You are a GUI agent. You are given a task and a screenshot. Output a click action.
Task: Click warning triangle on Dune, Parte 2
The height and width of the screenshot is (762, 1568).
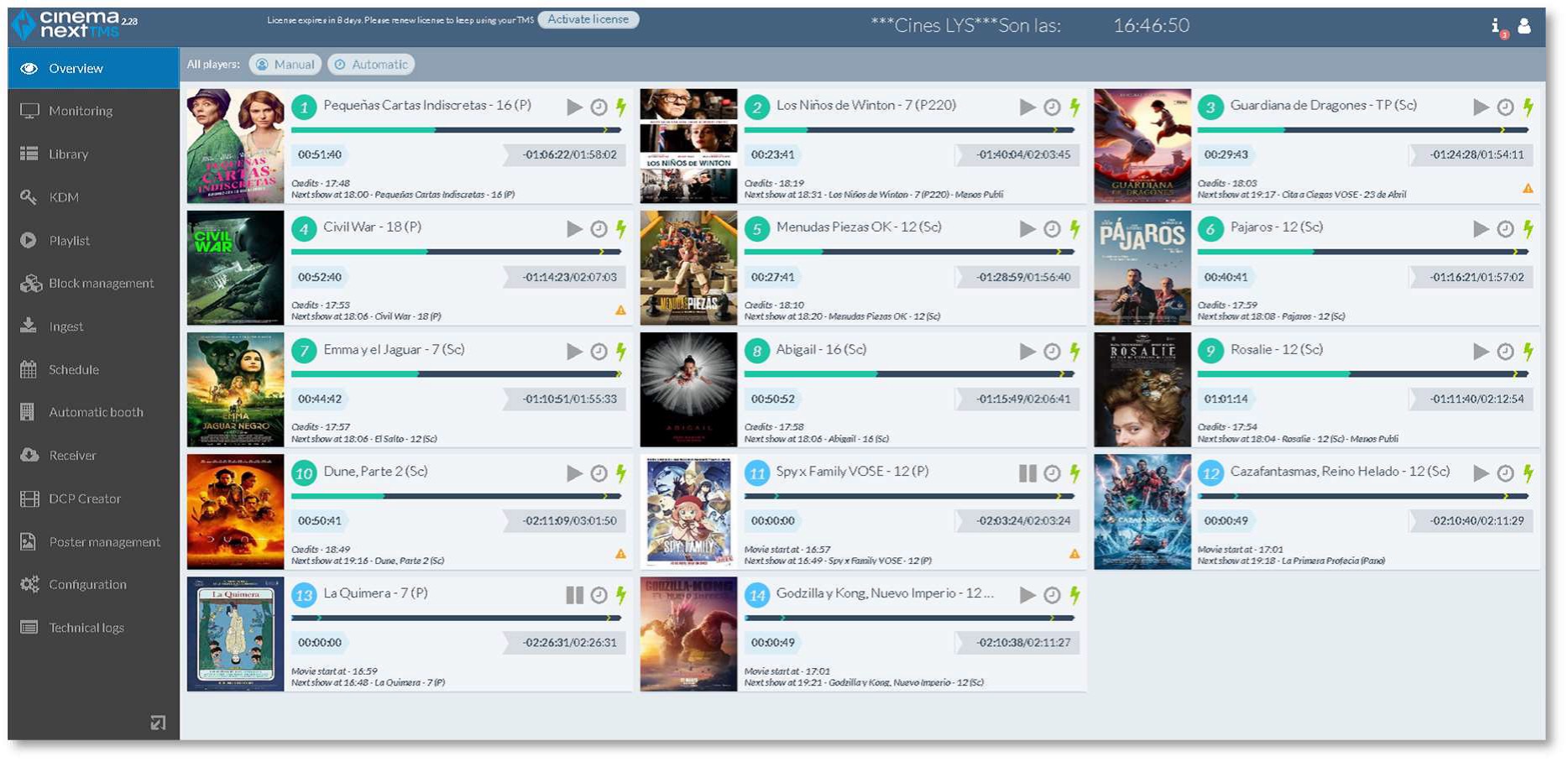620,554
